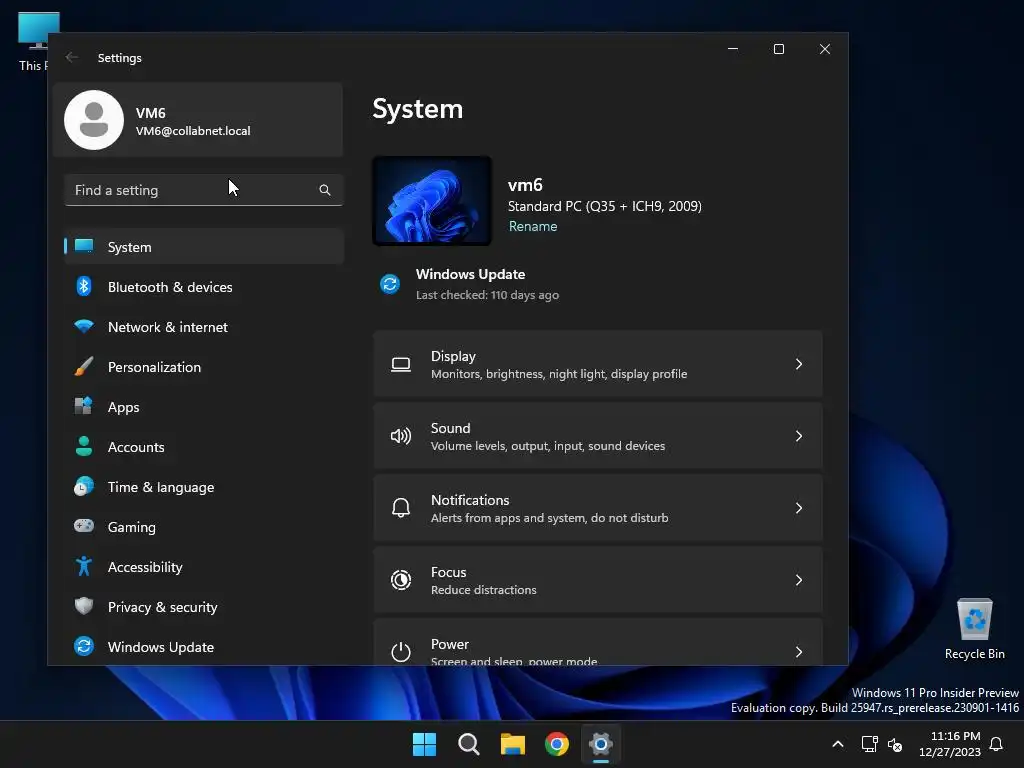The width and height of the screenshot is (1024, 768).
Task: Expand the Focus settings chevron
Action: point(799,580)
